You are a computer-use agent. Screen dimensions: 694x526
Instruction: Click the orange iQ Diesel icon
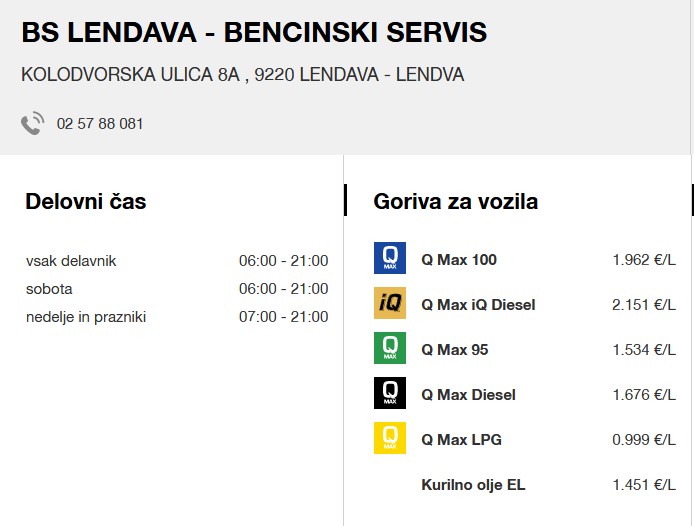[389, 304]
